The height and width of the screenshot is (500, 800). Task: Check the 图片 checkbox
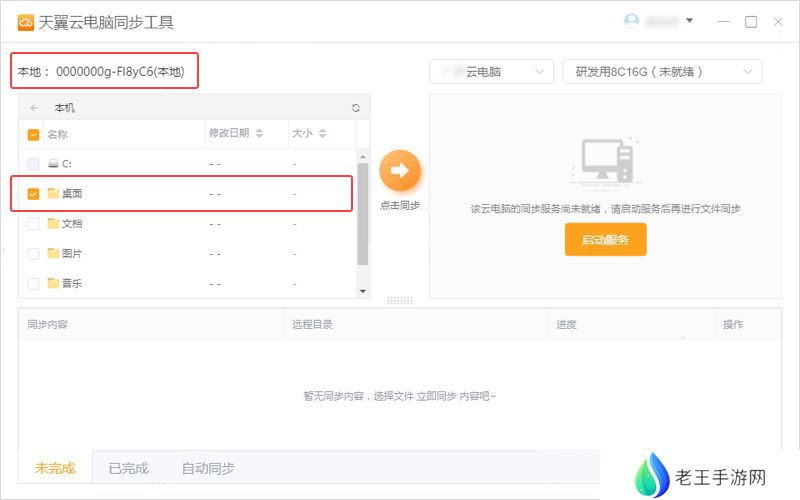(x=33, y=254)
